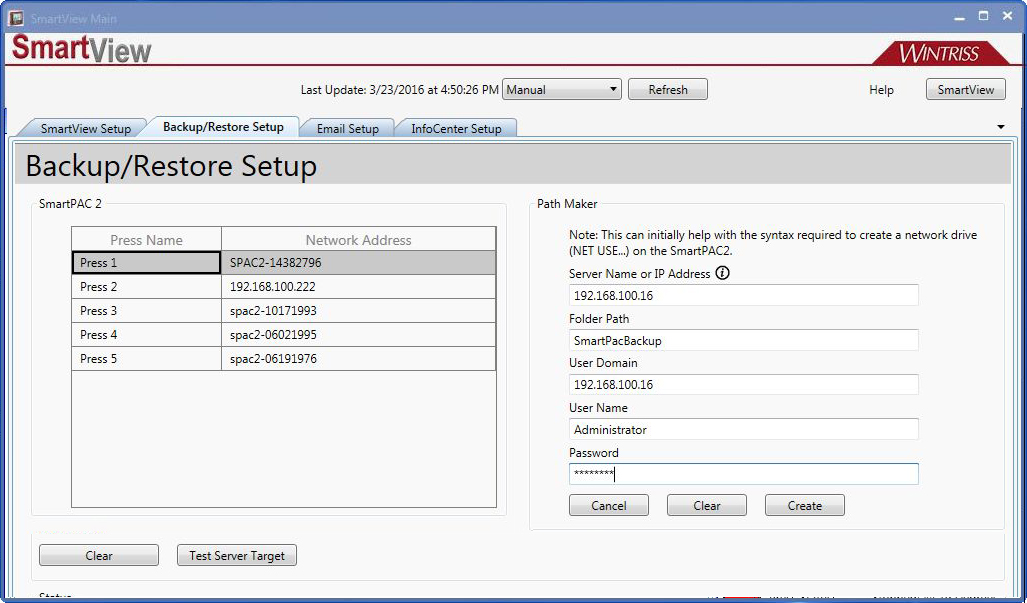Select the Press 5 name cell
1027x603 pixels.
146,359
